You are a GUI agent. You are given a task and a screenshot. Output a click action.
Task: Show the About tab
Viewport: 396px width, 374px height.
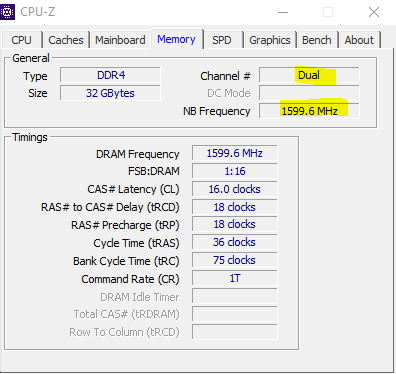[x=359, y=40]
